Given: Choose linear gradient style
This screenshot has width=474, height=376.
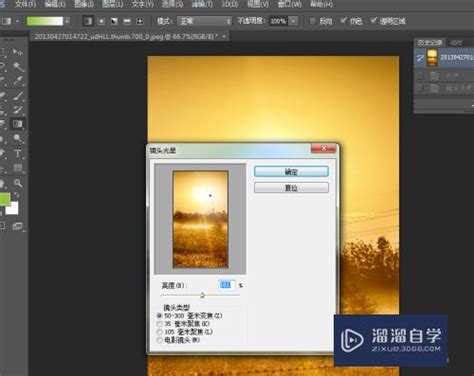Looking at the screenshot, I should pyautogui.click(x=88, y=21).
